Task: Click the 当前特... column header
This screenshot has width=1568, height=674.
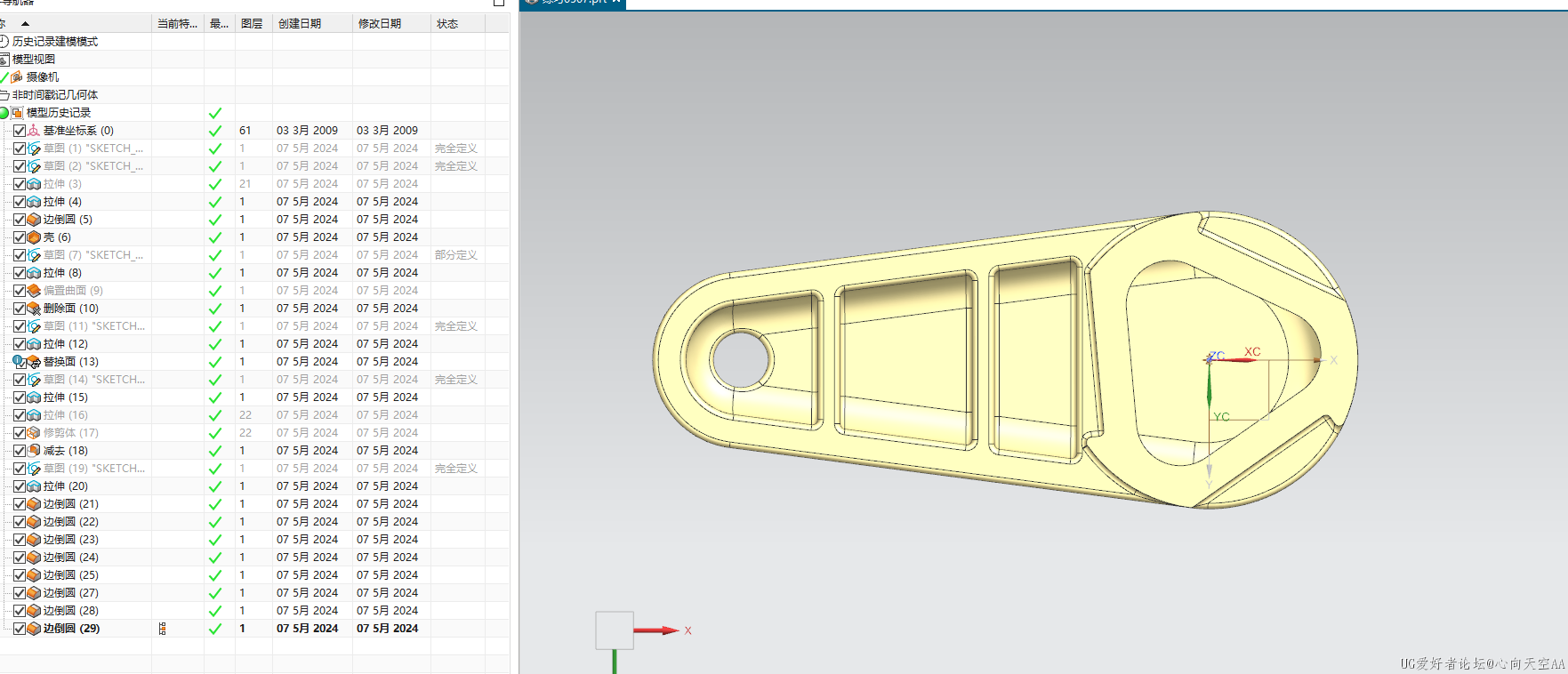Action: click(x=178, y=24)
